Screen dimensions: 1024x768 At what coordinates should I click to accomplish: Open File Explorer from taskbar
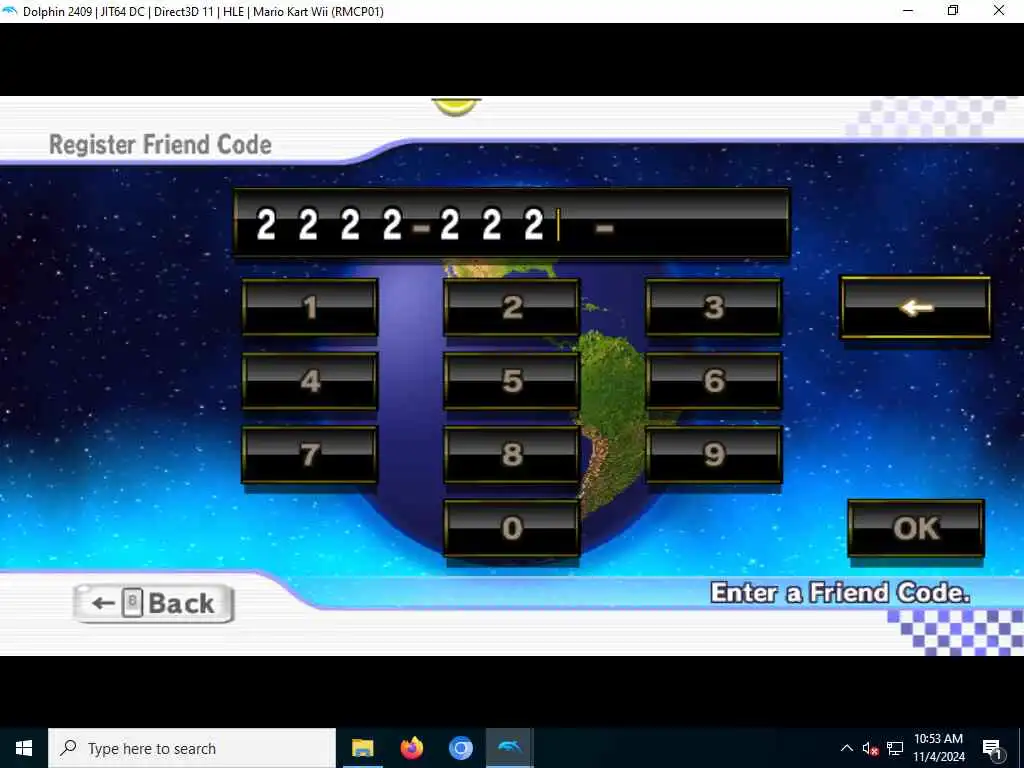[362, 748]
